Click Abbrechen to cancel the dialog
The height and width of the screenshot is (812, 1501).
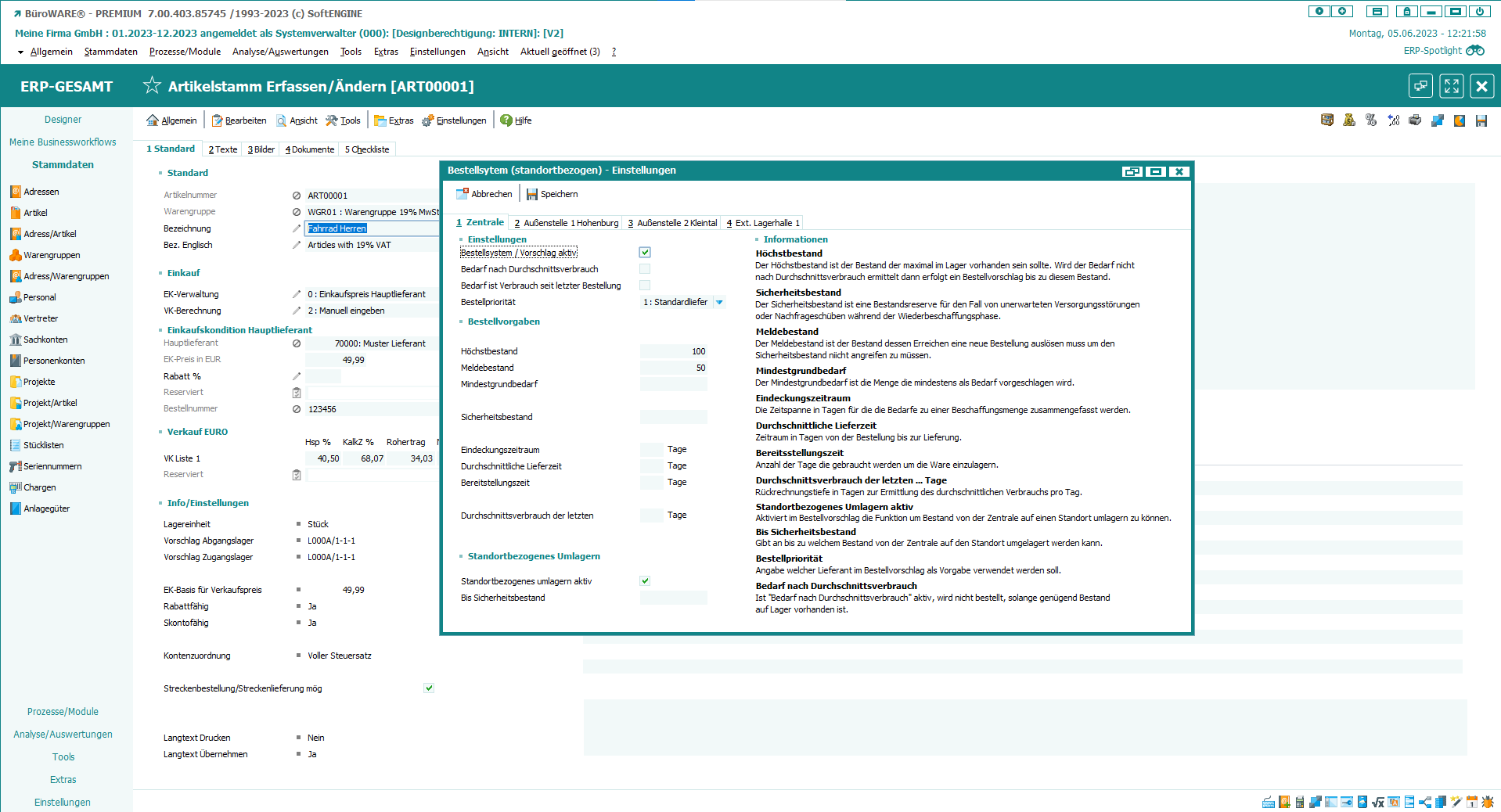point(484,194)
